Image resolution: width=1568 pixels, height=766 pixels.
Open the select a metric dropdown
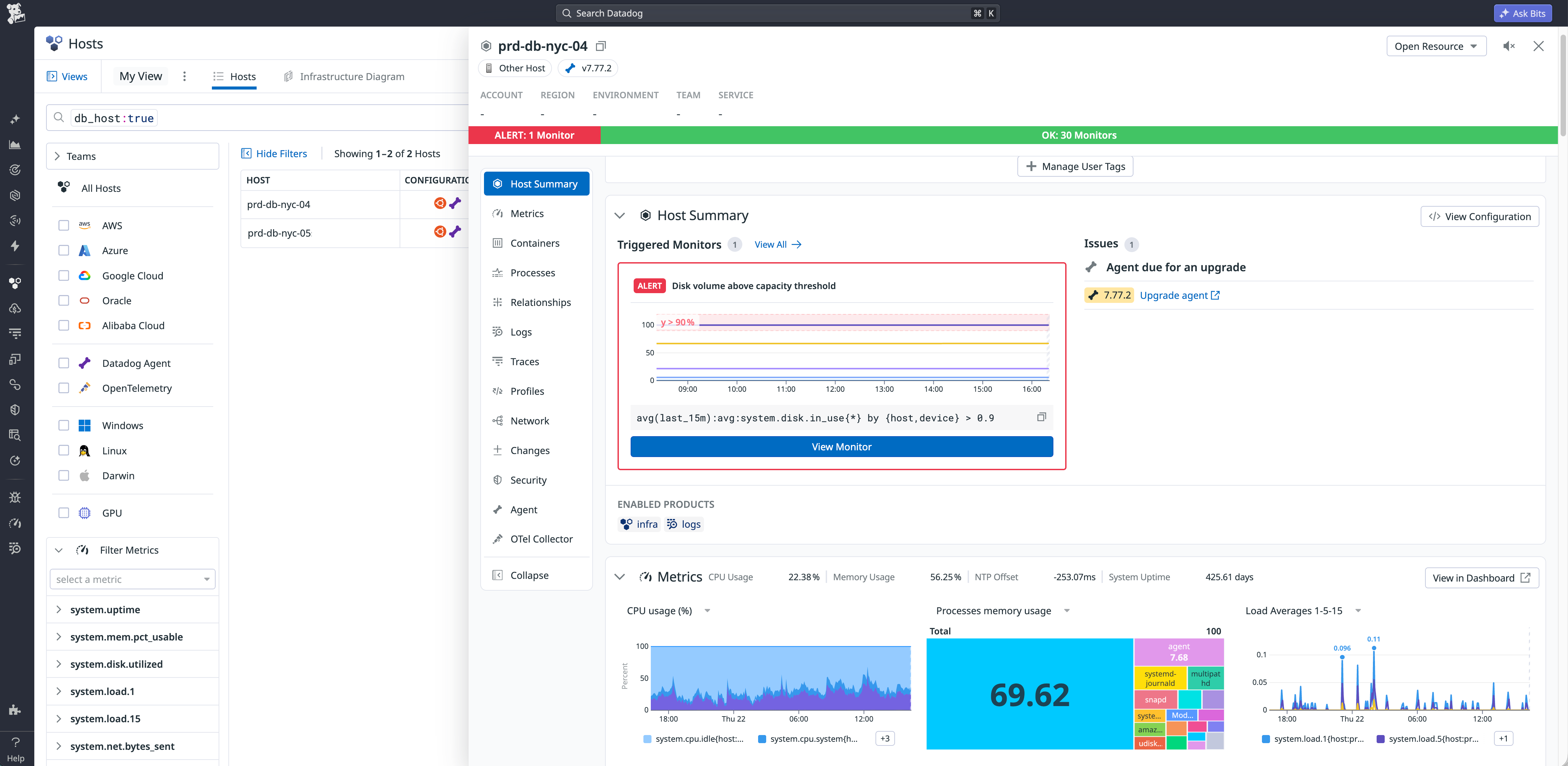pos(132,579)
